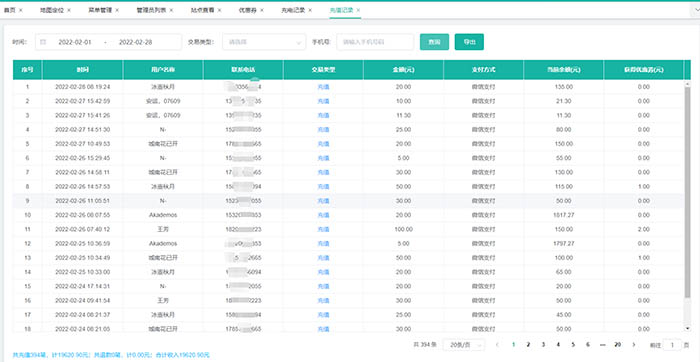The image size is (700, 362).
Task: Go to page 5 in pagination
Action: coord(573,345)
